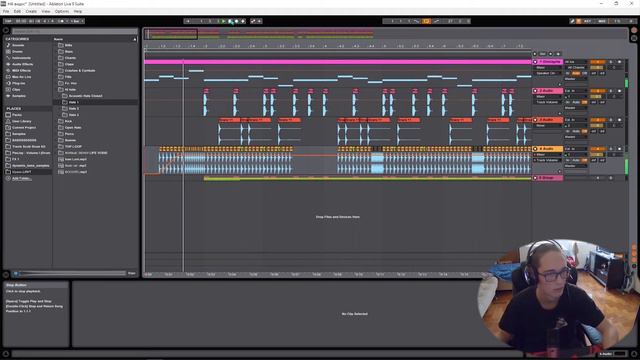This screenshot has height=360, width=640.
Task: Select the Hats 1 subfolder
Action: [x=73, y=102]
